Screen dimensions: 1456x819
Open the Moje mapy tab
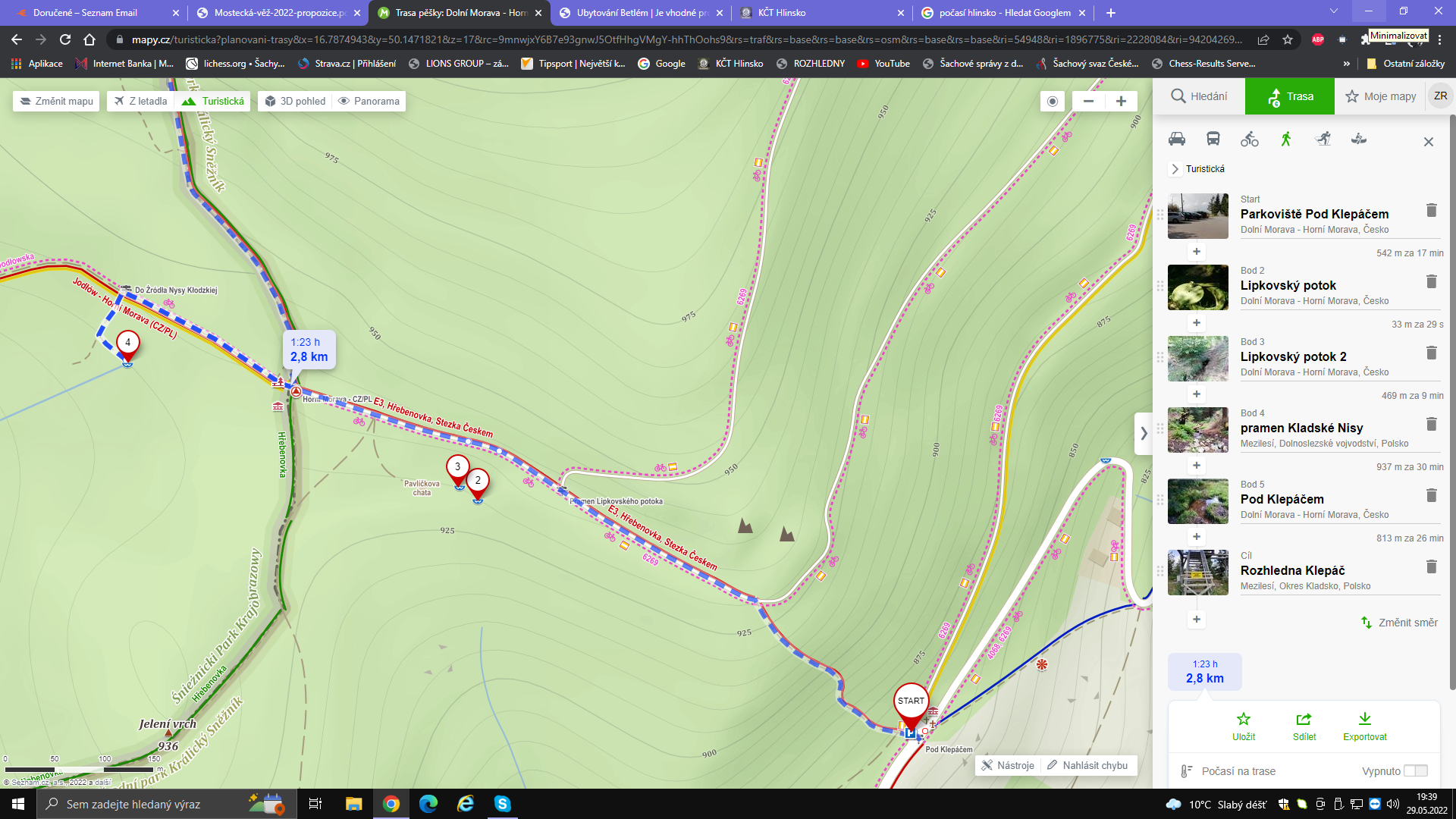pos(1380,96)
